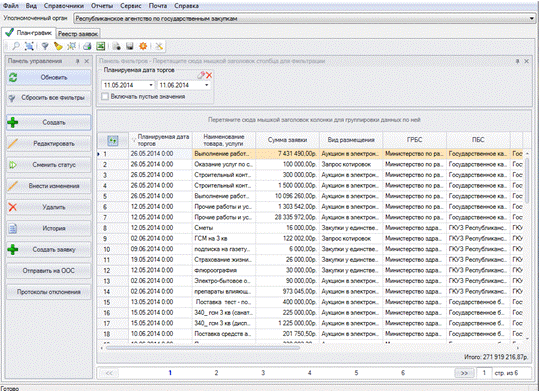The width and height of the screenshot is (539, 391).
Task: Export to Excel using the green toolbar icon
Action: [x=100, y=46]
